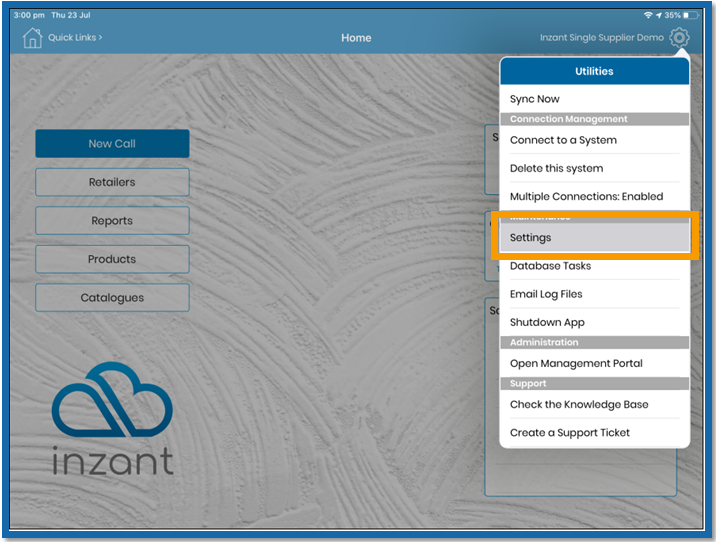The width and height of the screenshot is (716, 542).
Task: Open the Catalogues button
Action: point(112,298)
